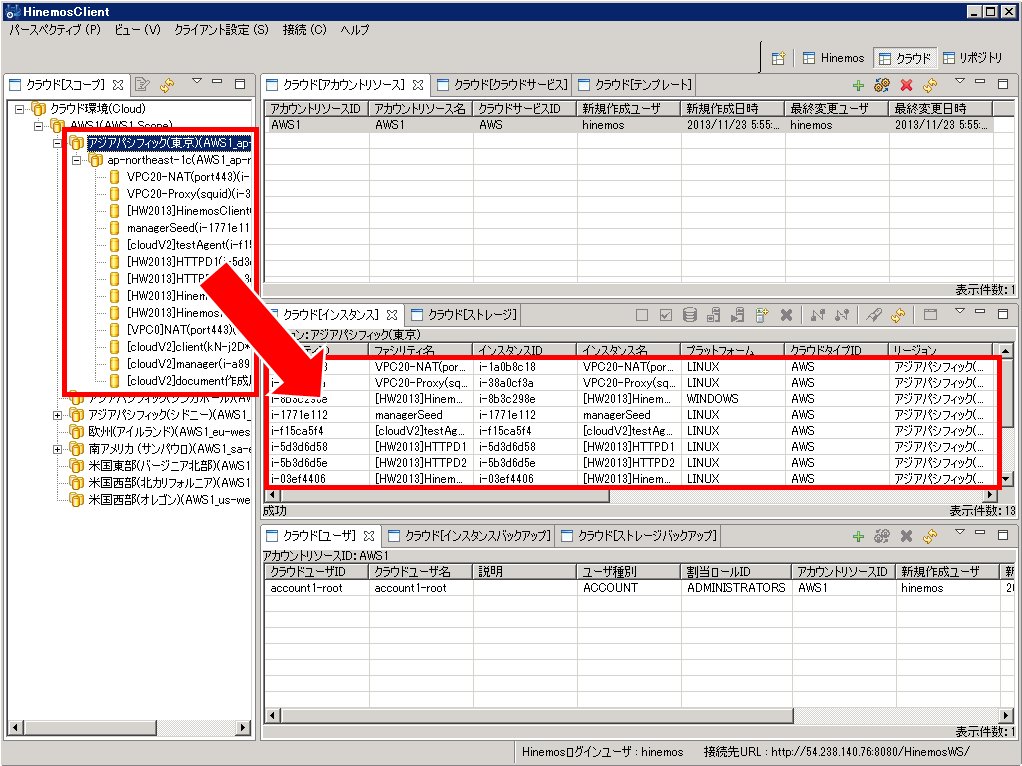This screenshot has height=766, width=1022.
Task: Click right arrow of instance list horizontal scrollbar
Action: pyautogui.click(x=991, y=496)
